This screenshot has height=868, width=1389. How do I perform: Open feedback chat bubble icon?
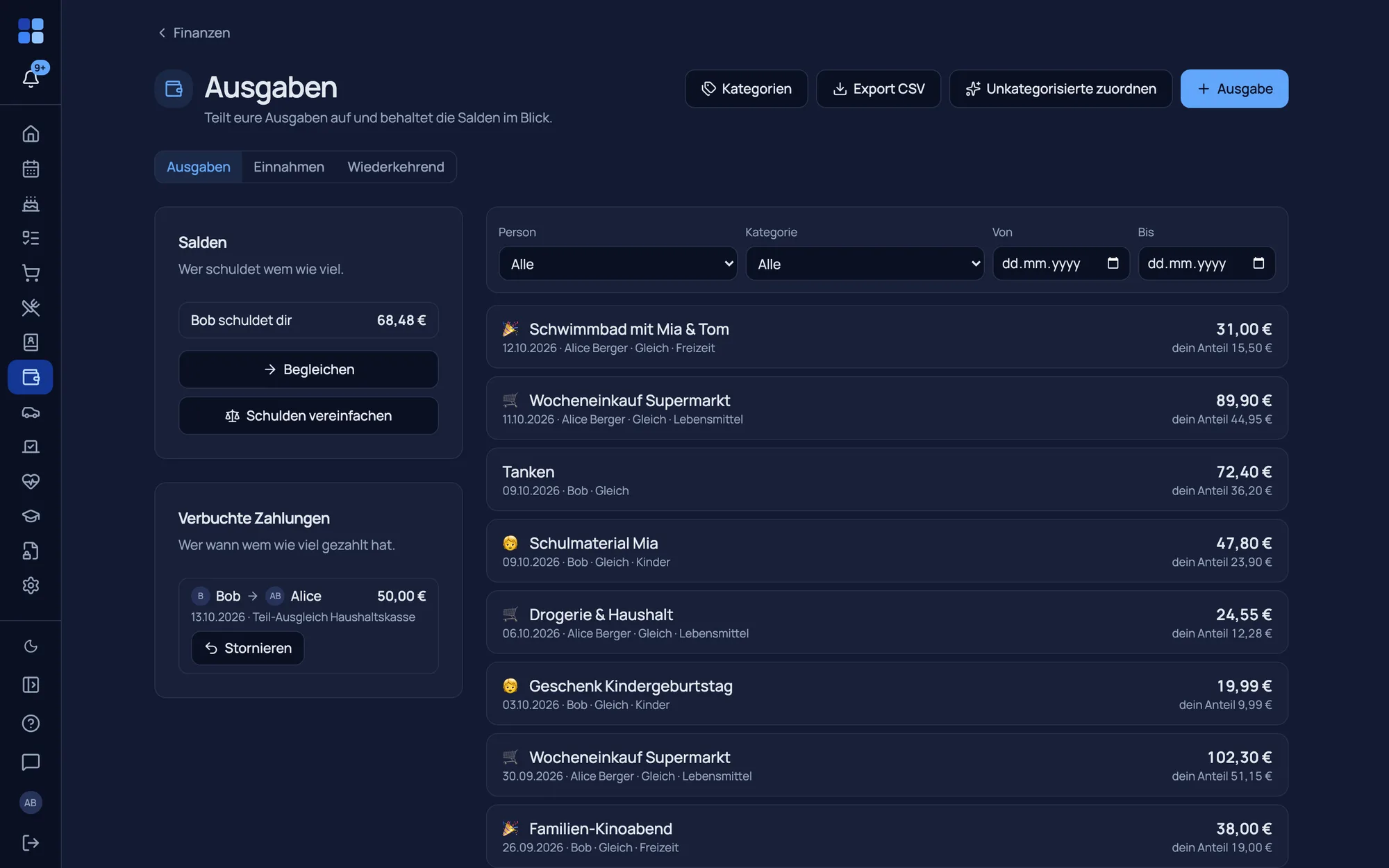click(x=31, y=762)
